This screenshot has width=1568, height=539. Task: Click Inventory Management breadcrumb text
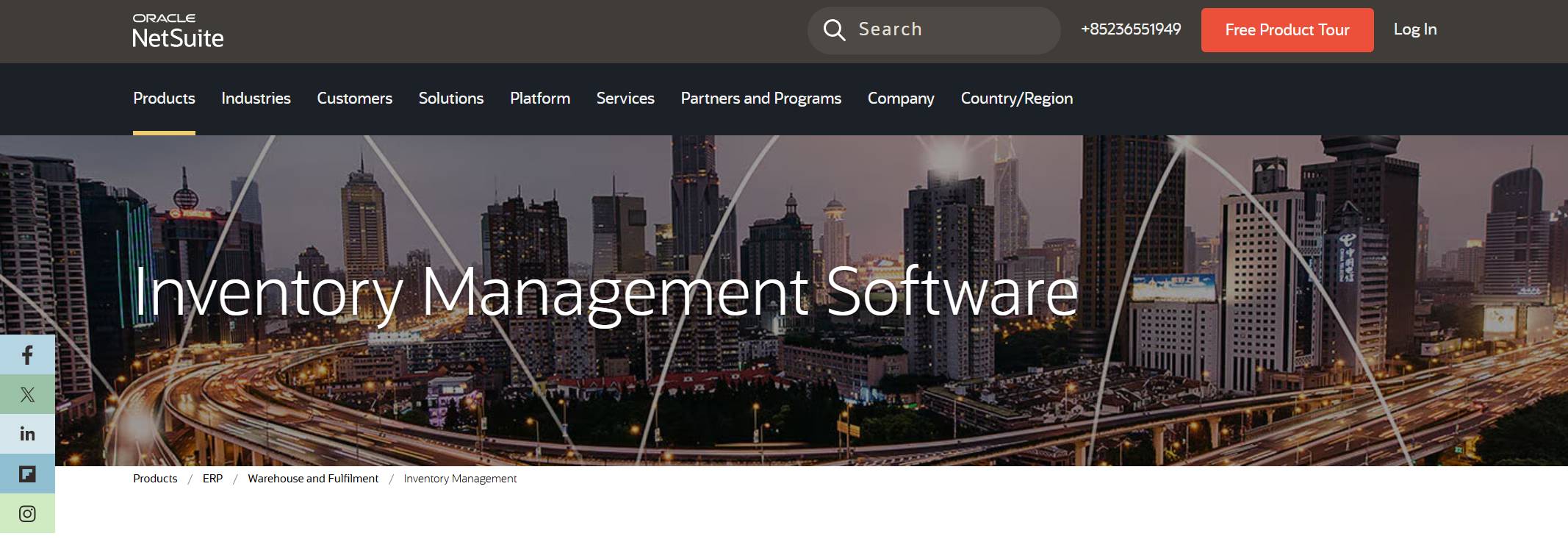[x=460, y=479]
